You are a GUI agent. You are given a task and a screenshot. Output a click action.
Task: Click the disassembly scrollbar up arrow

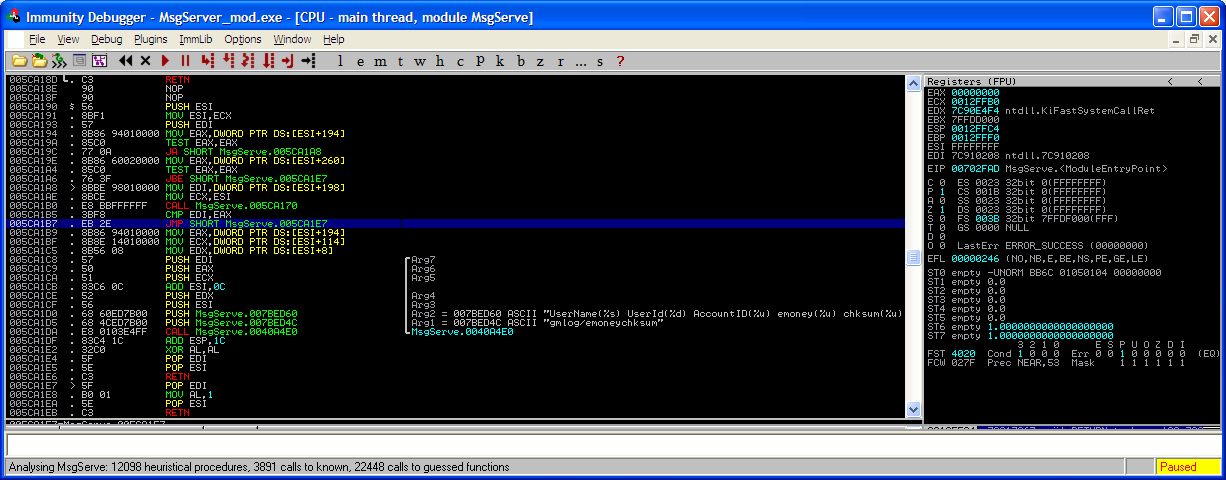click(x=912, y=84)
